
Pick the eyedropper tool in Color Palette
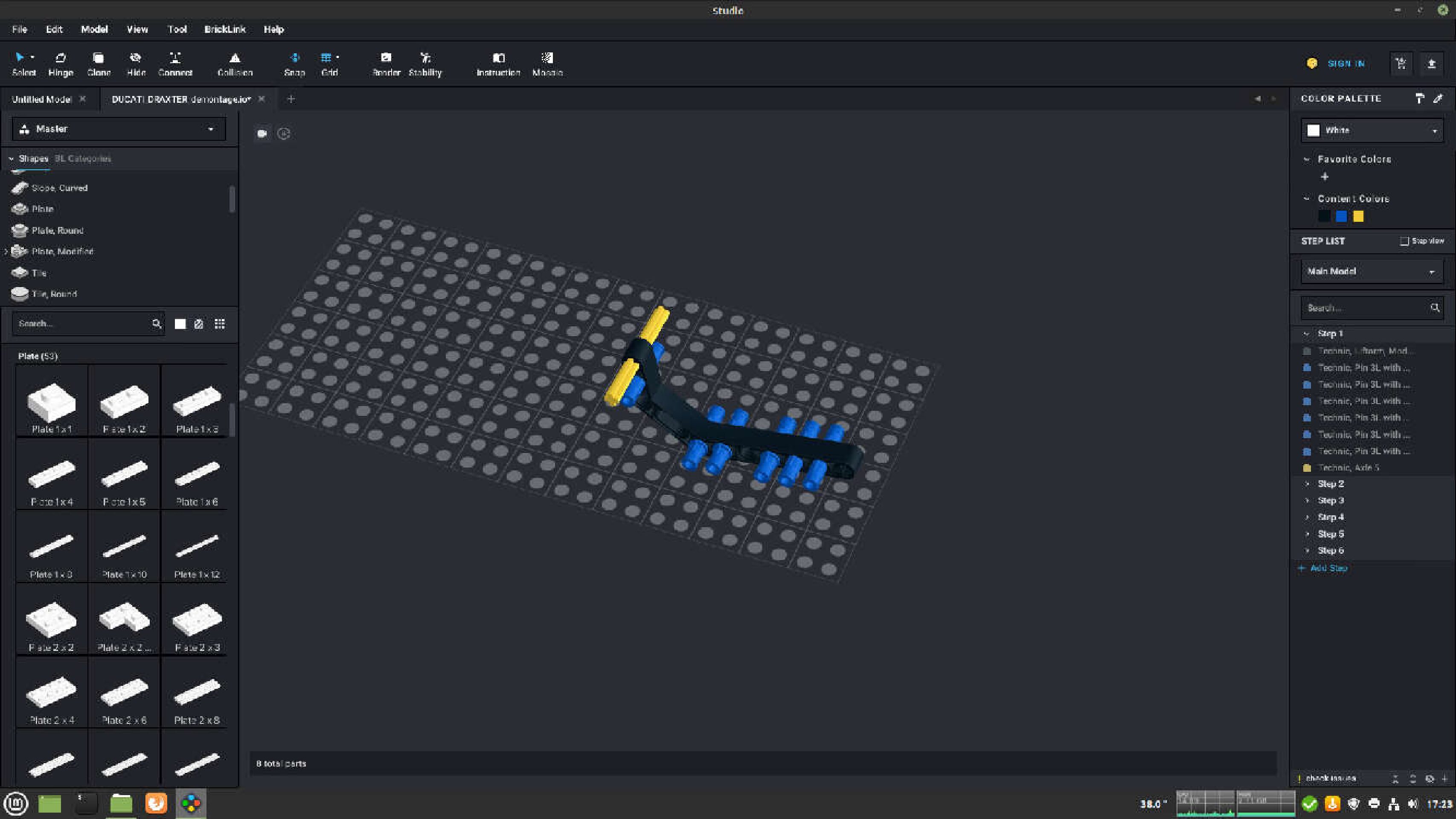tap(1438, 99)
